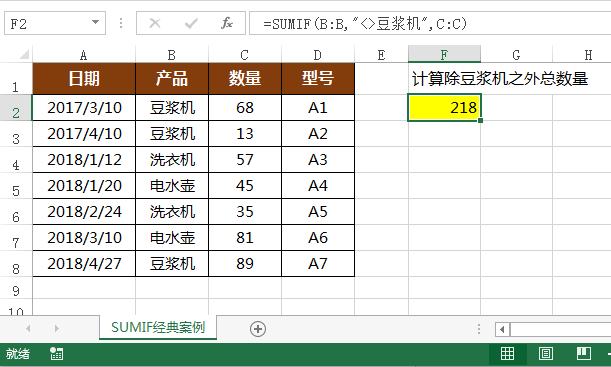Click the formula bar with SUMIF formula

pyautogui.click(x=430, y=23)
